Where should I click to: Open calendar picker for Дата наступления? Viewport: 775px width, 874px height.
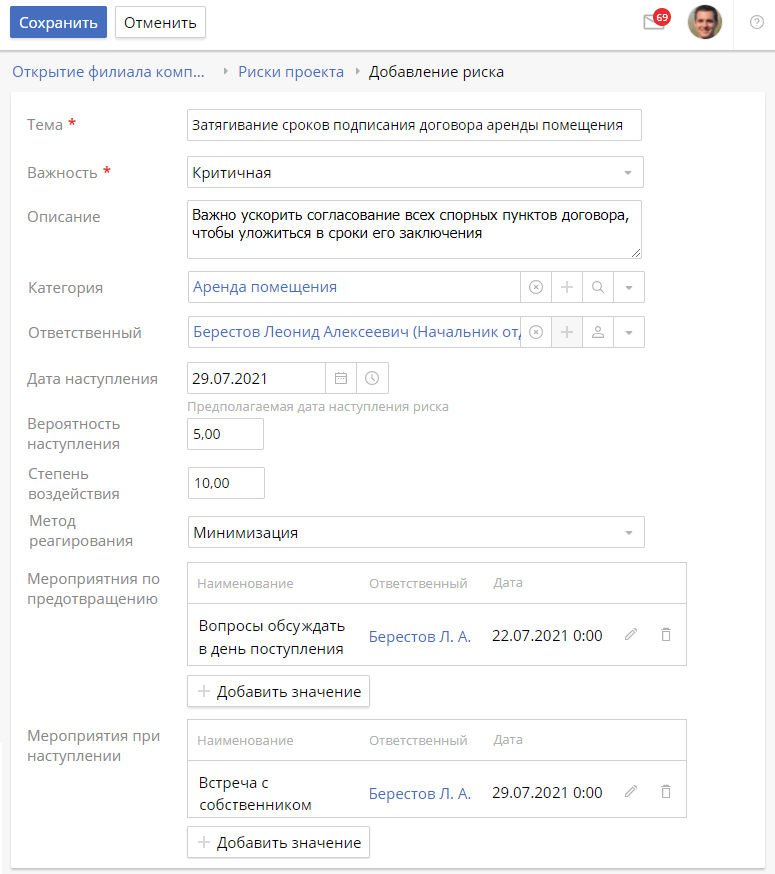click(341, 378)
